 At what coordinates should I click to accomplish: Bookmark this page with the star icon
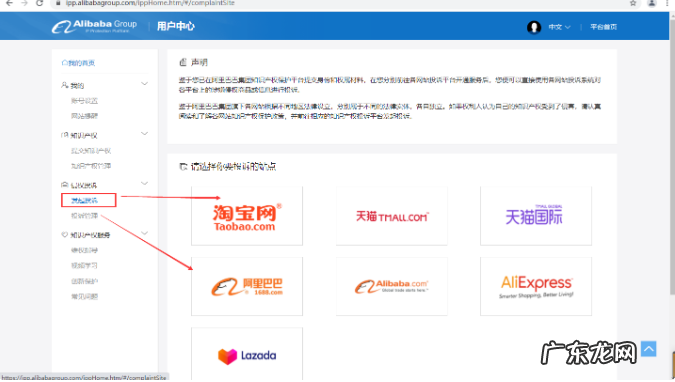click(633, 3)
